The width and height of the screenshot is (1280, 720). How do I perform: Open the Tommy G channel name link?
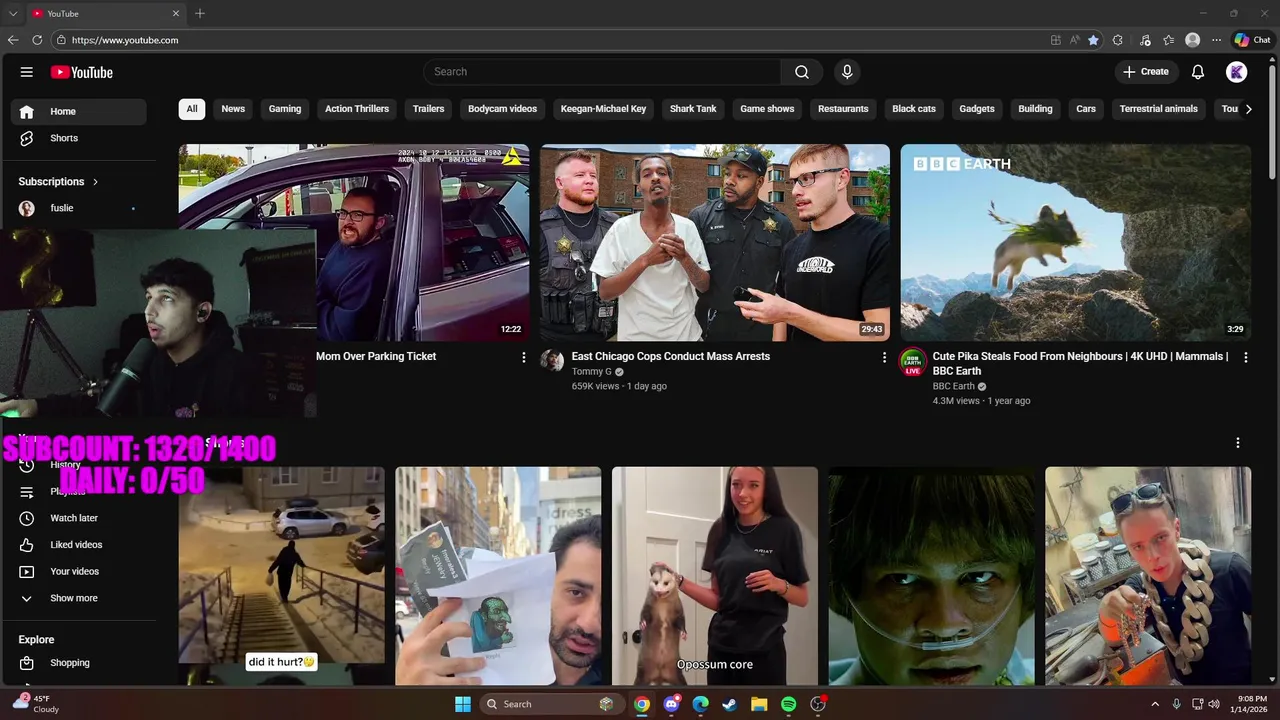592,372
